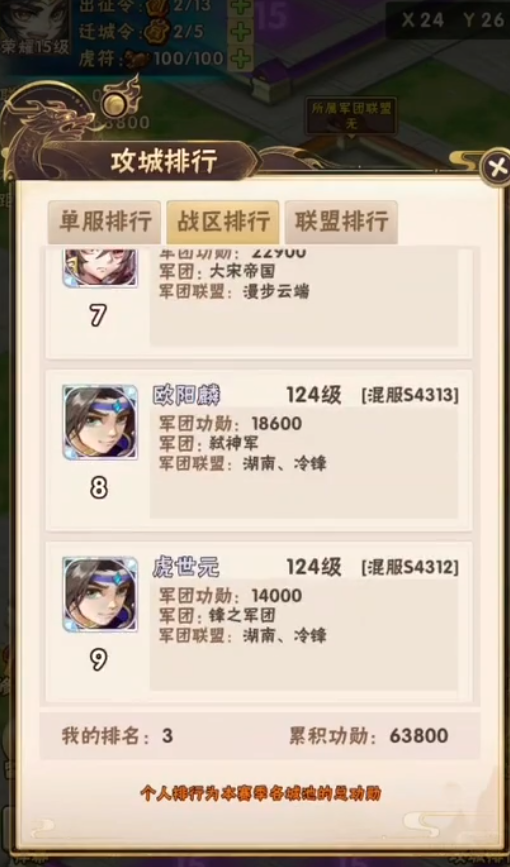Viewport: 510px width, 867px height.
Task: Tap the gold coin currency icon
Action: point(116,104)
